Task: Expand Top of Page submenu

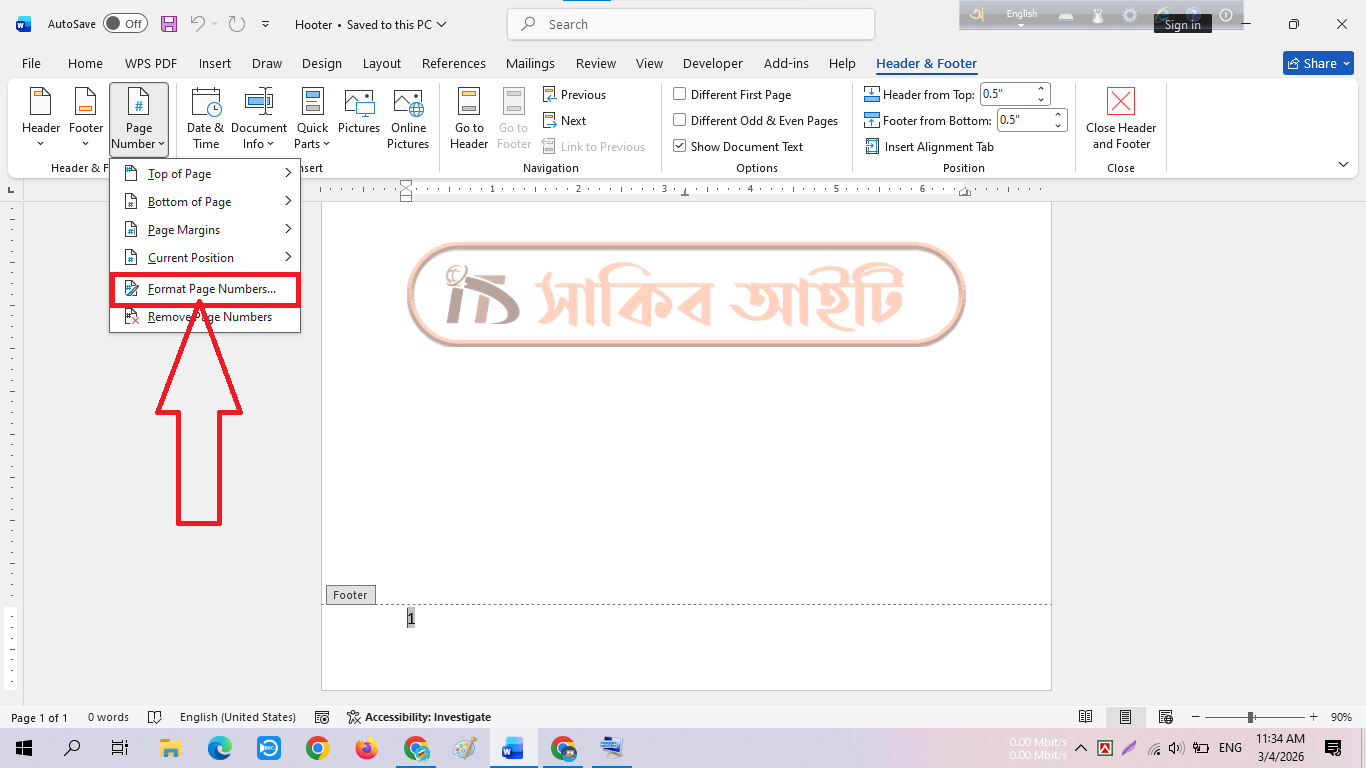Action: click(x=205, y=173)
